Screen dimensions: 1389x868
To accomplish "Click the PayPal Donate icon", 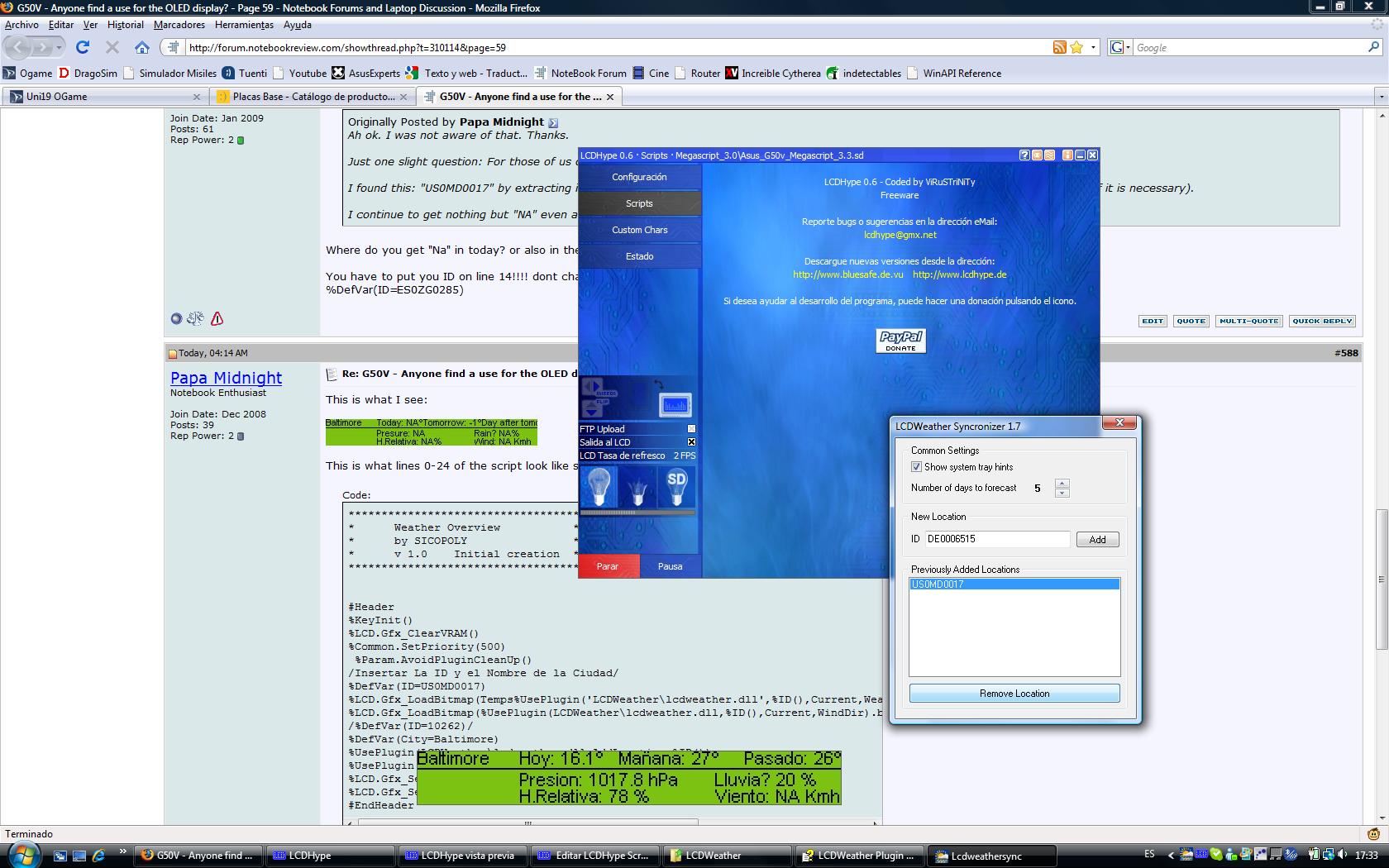I will point(900,340).
